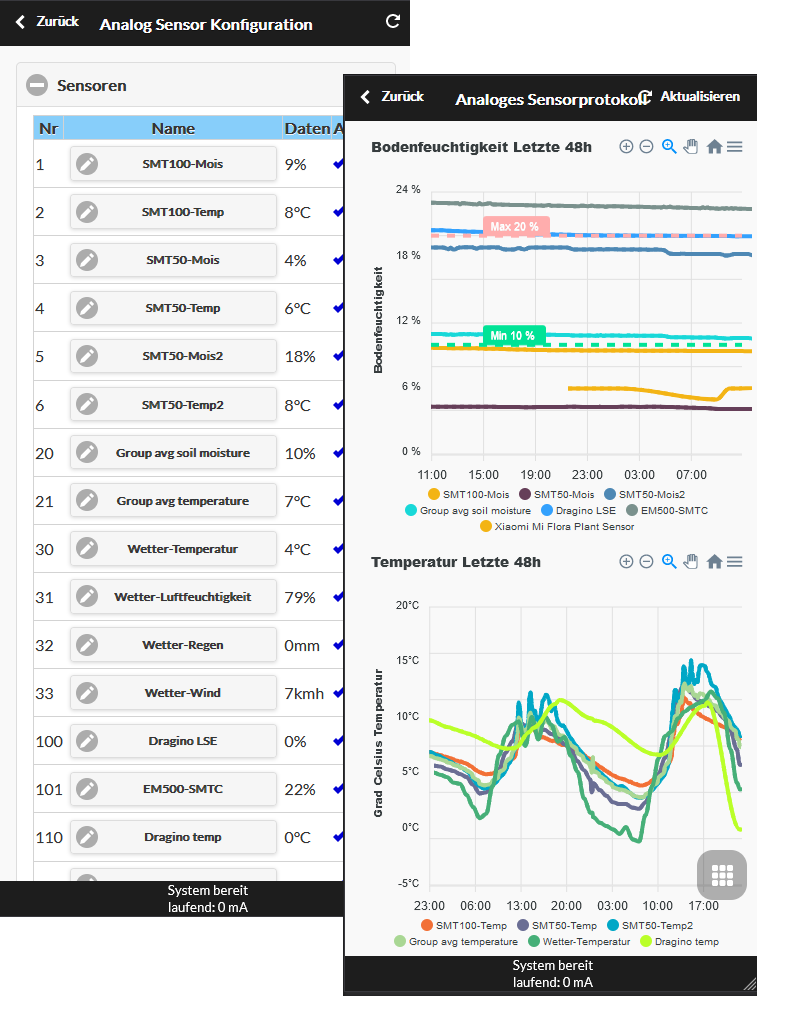Open the floating grid menu button
This screenshot has height=1024, width=800.
click(x=722, y=874)
